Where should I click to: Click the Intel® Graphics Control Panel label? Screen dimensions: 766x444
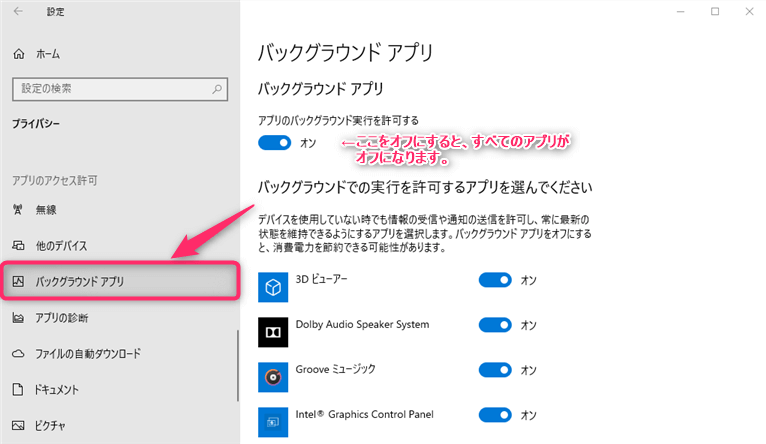364,414
